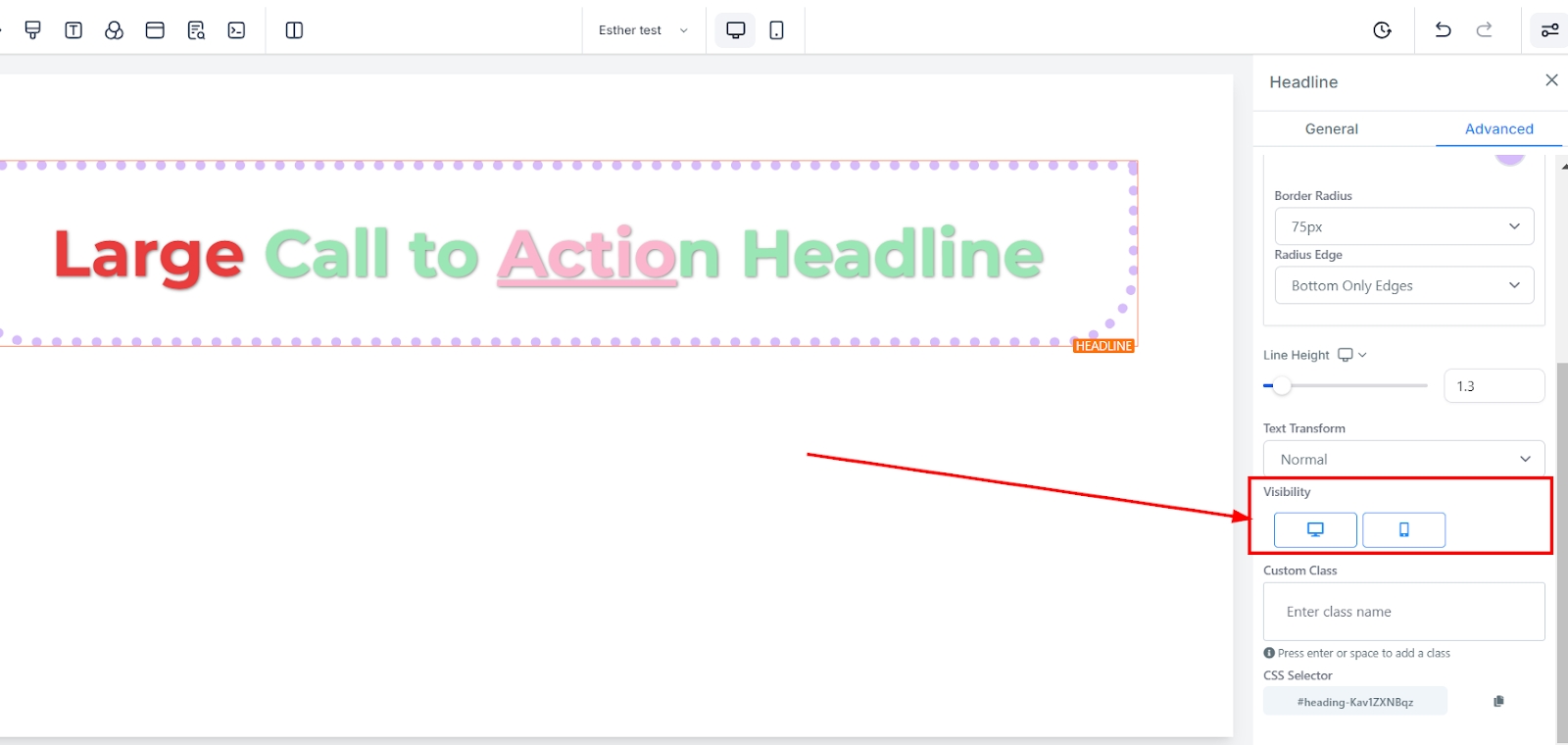Select the Advanced tab

pos(1498,128)
